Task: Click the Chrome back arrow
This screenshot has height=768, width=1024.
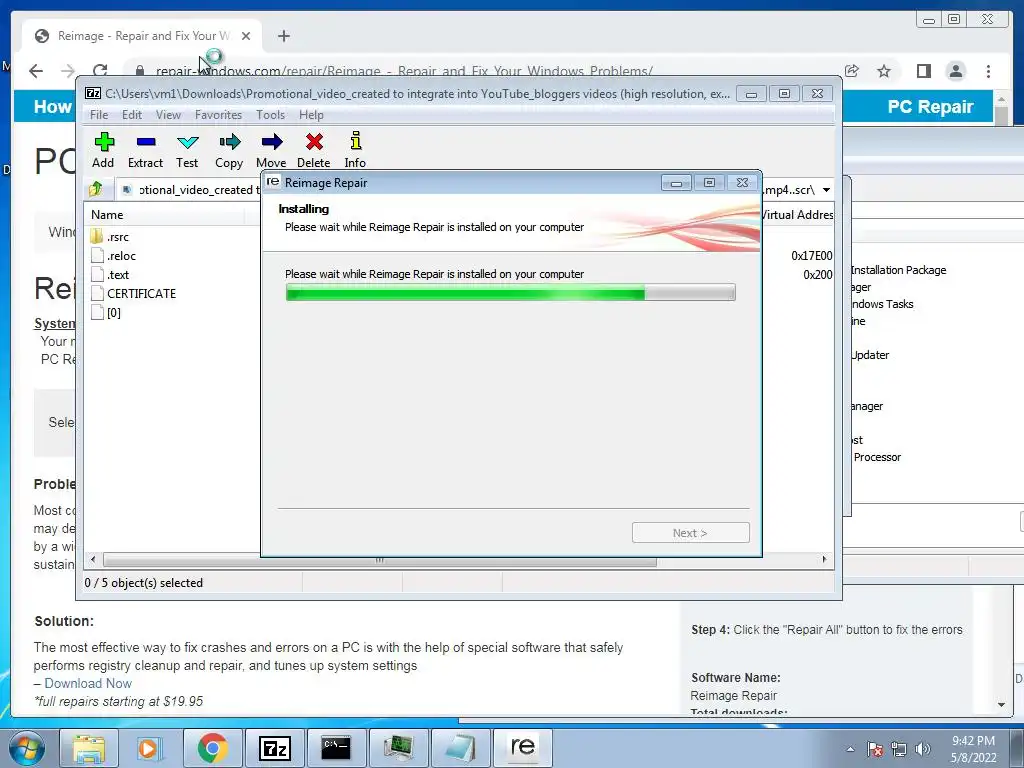Action: click(x=36, y=71)
